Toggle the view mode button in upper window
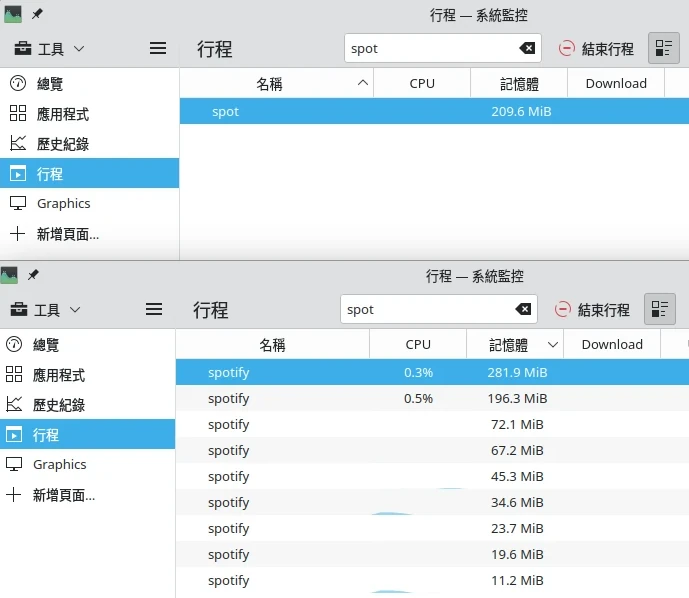 [663, 48]
